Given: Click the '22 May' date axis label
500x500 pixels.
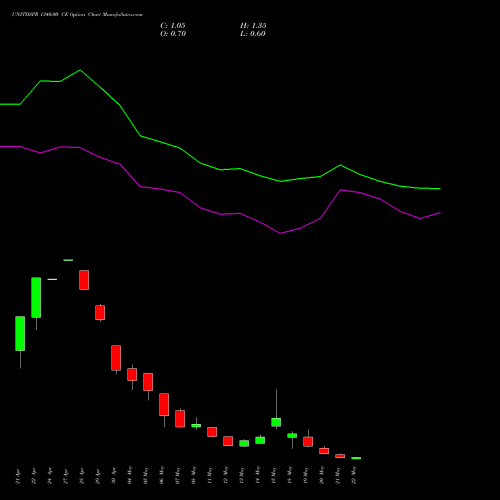Looking at the screenshot, I should 354,475.
